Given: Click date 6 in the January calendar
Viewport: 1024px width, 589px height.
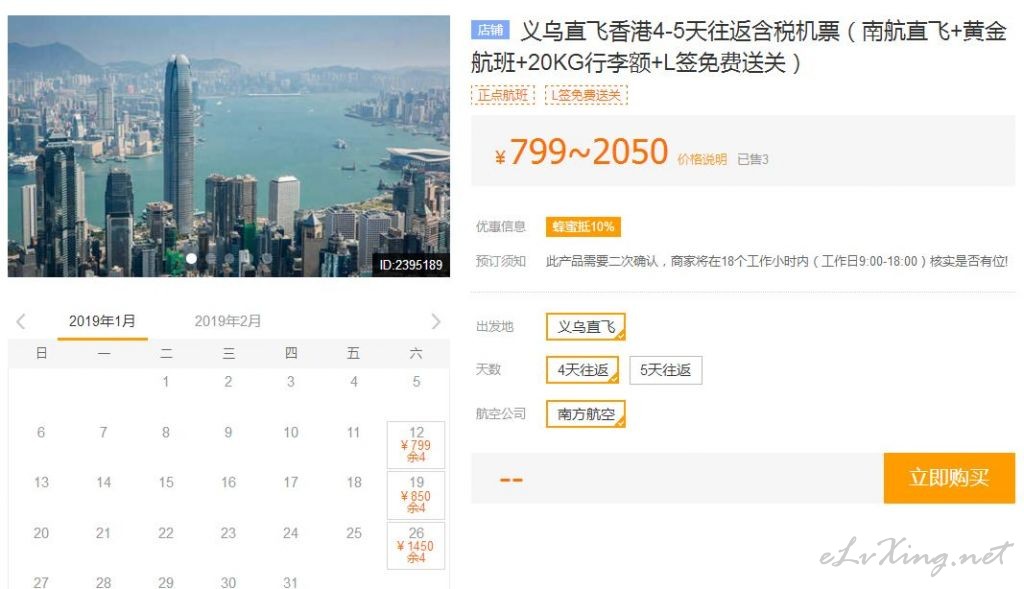Looking at the screenshot, I should click(x=41, y=432).
